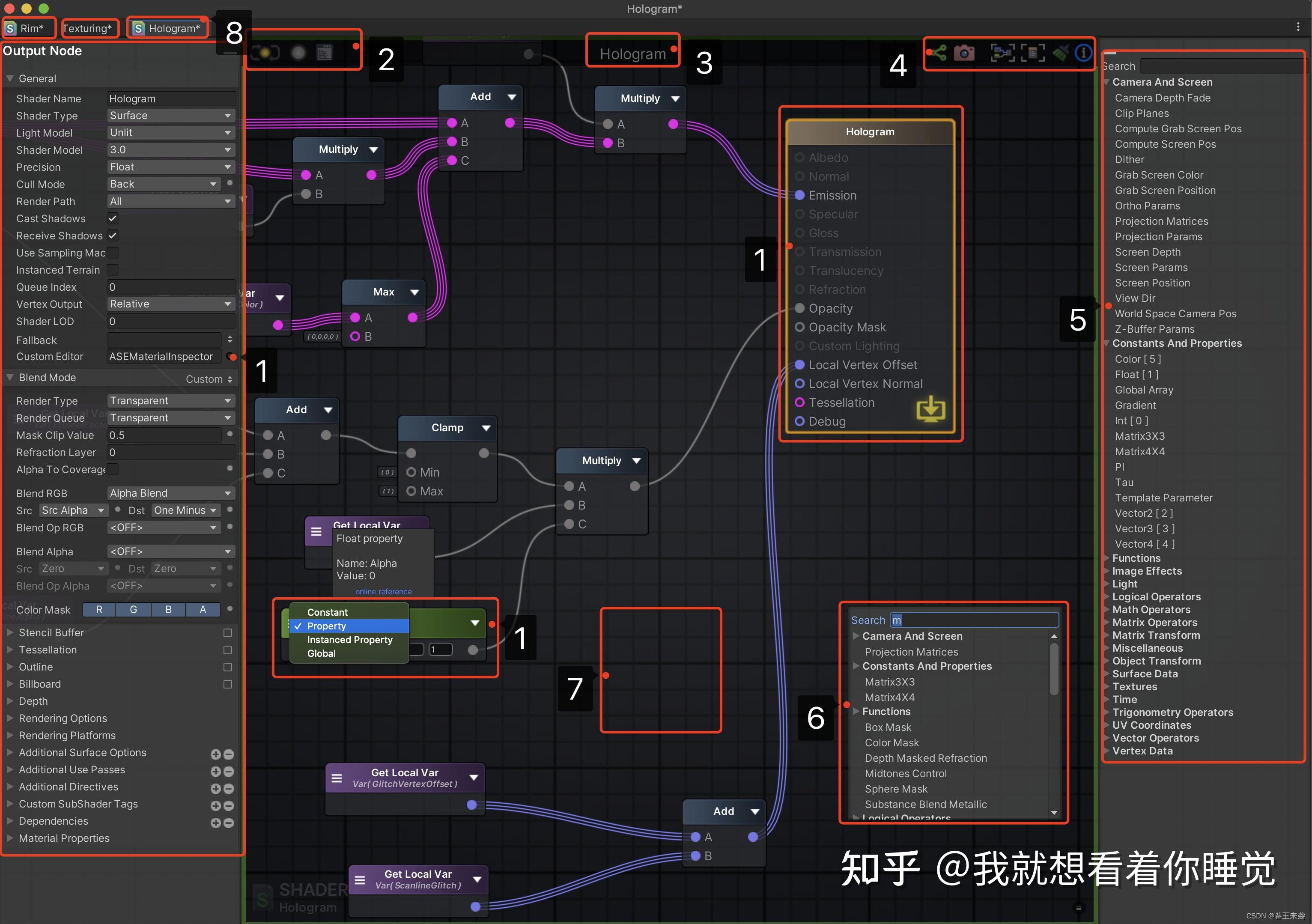Viewport: 1312px width, 924px height.
Task: Uncheck the Cast Shadows checkbox
Action: 113,218
